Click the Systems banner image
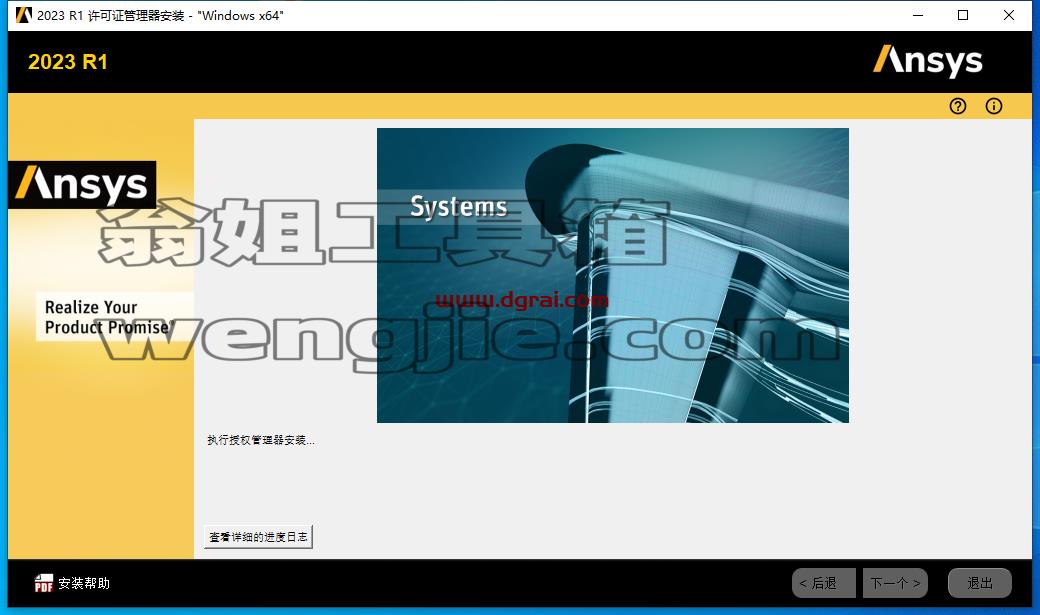Image resolution: width=1040 pixels, height=615 pixels. point(613,275)
